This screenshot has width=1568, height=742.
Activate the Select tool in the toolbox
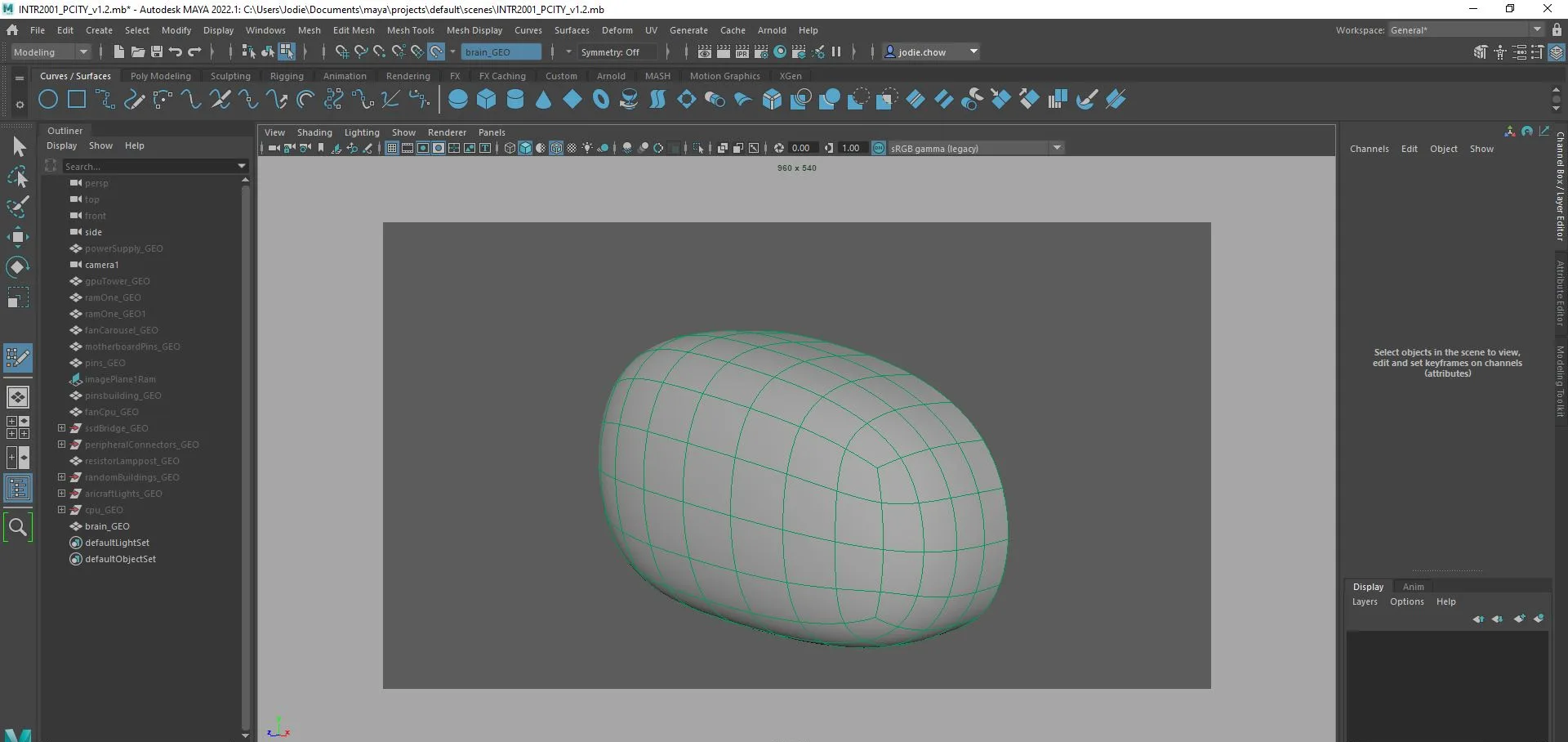click(18, 147)
